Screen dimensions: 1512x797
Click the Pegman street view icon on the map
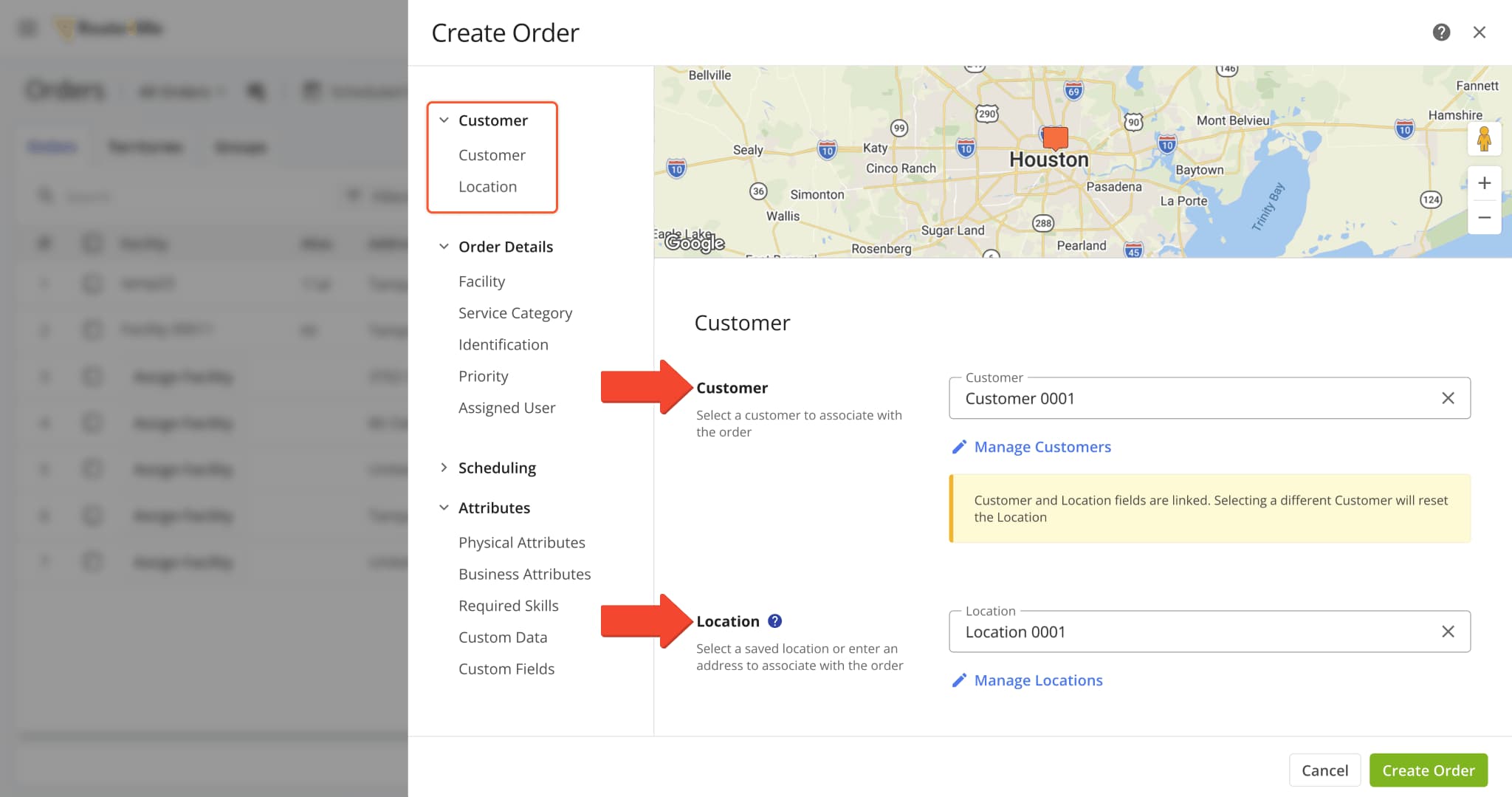tap(1485, 138)
